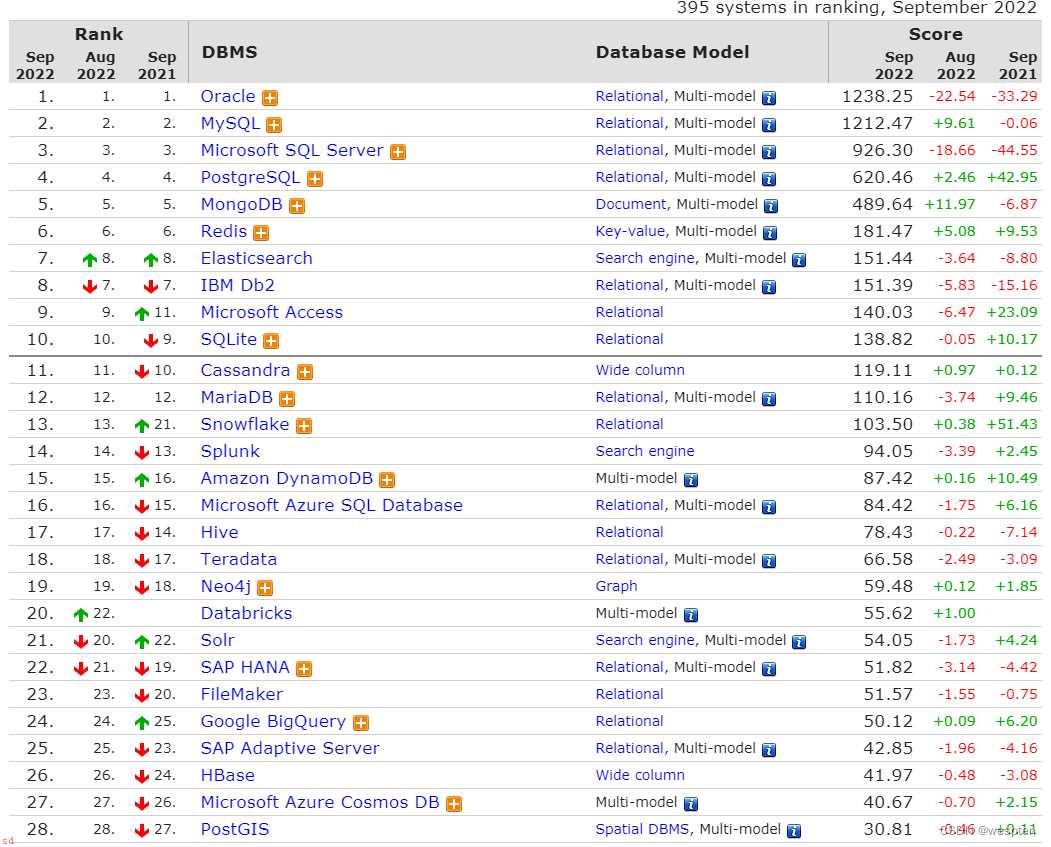Select MongoDB's monthly change +11.97
The height and width of the screenshot is (847, 1051).
point(950,204)
